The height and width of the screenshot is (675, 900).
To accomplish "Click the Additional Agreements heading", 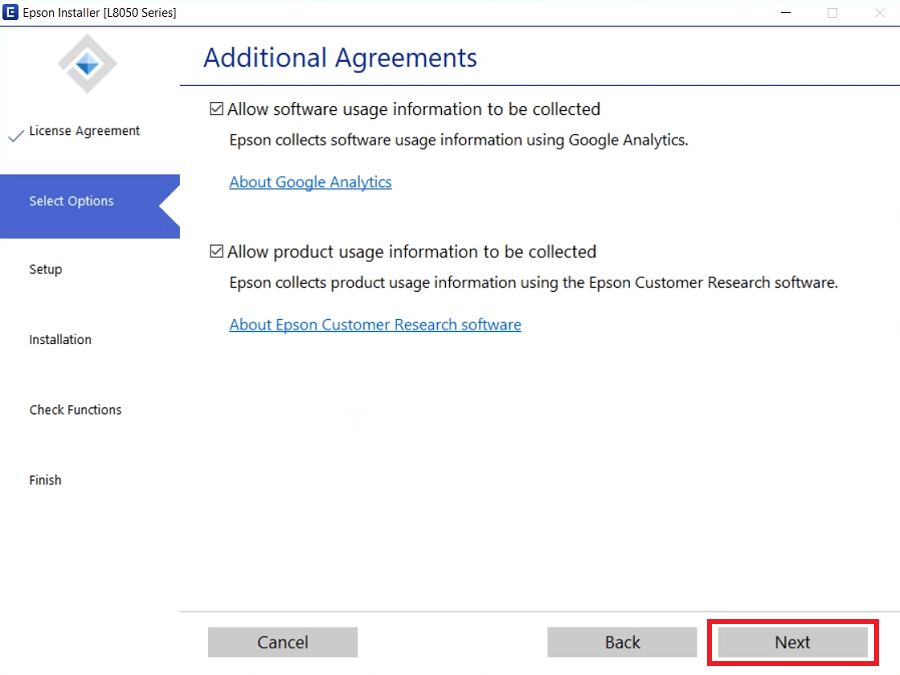I will coord(340,58).
